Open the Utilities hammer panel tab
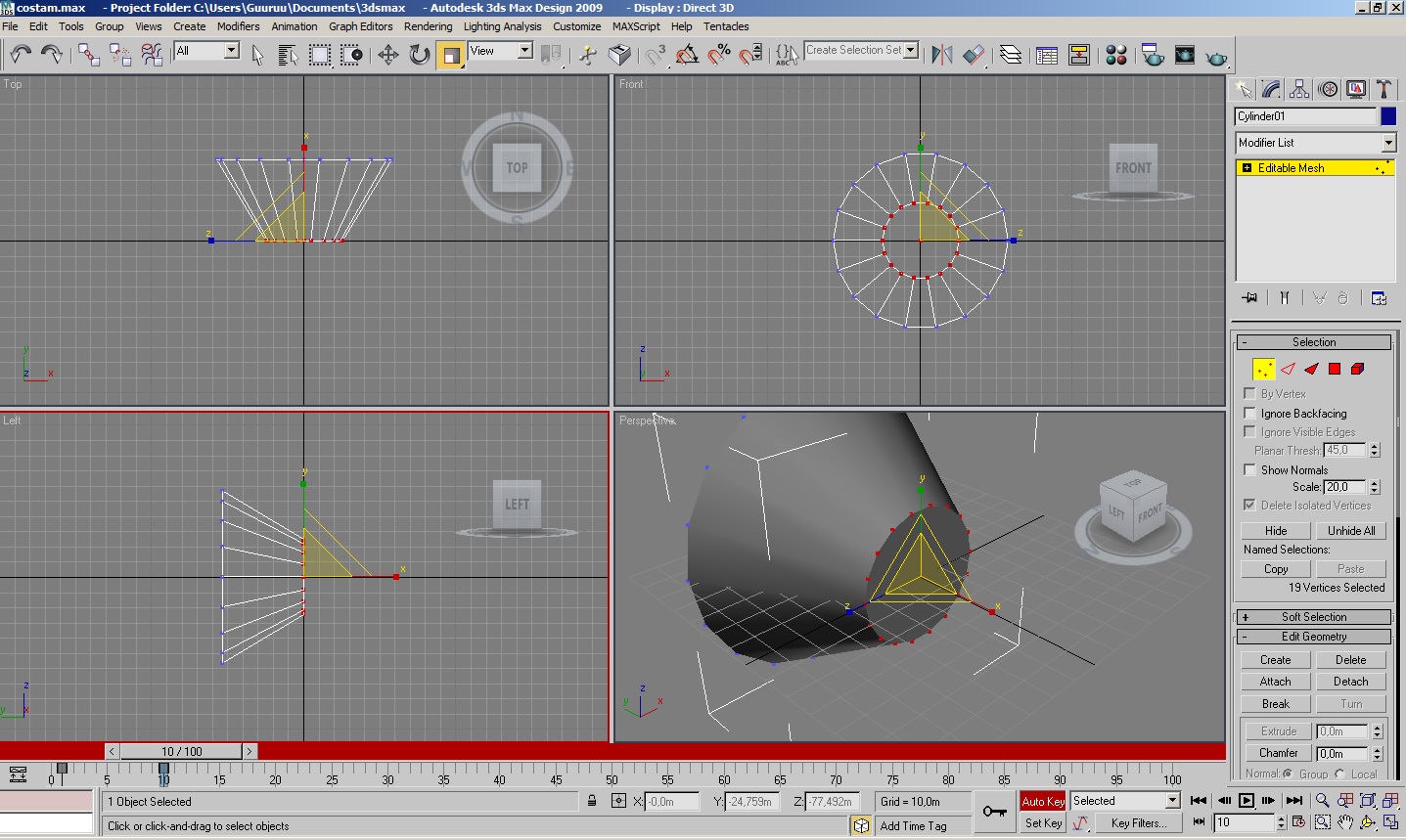The height and width of the screenshot is (840, 1406). (1383, 90)
